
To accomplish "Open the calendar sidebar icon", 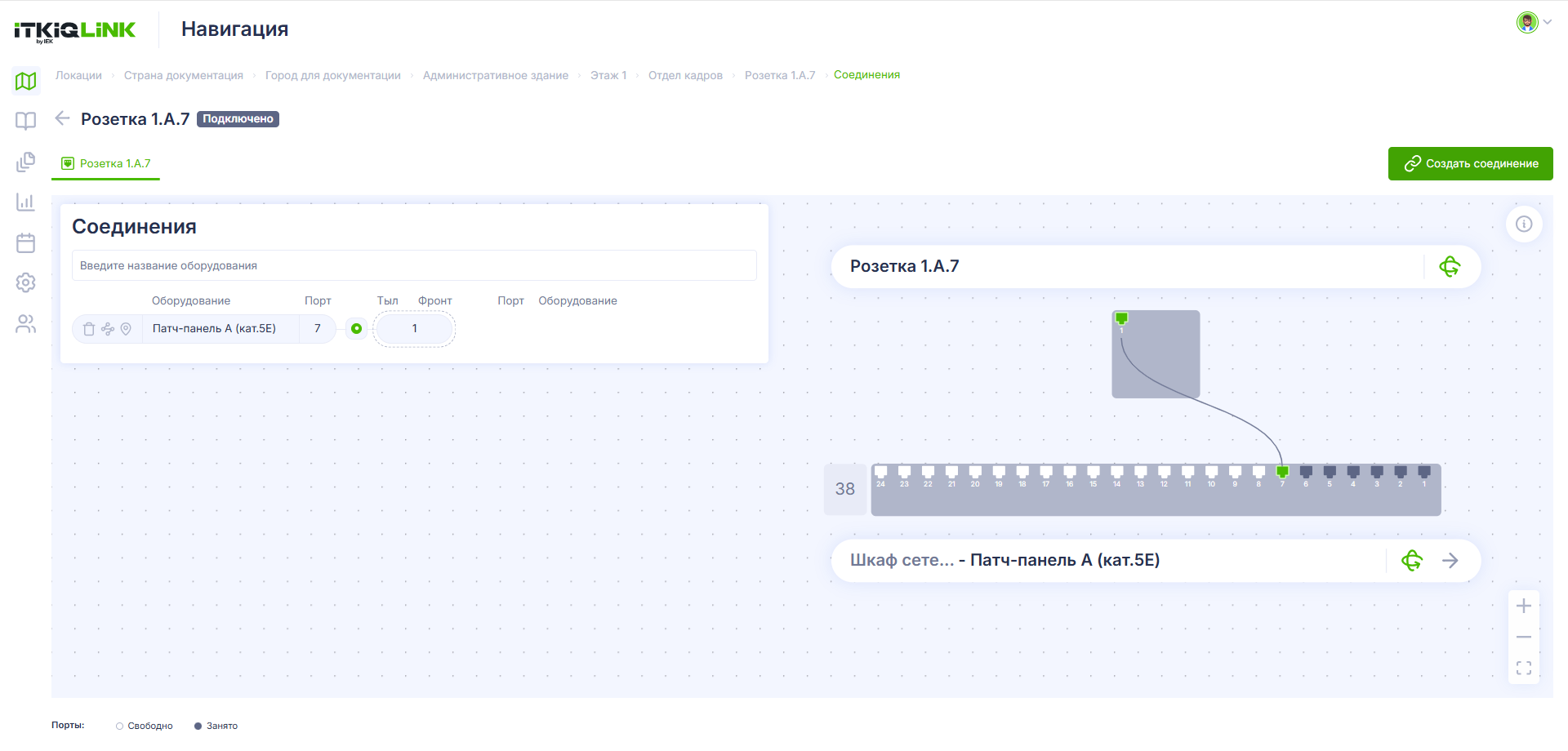I will 26,242.
